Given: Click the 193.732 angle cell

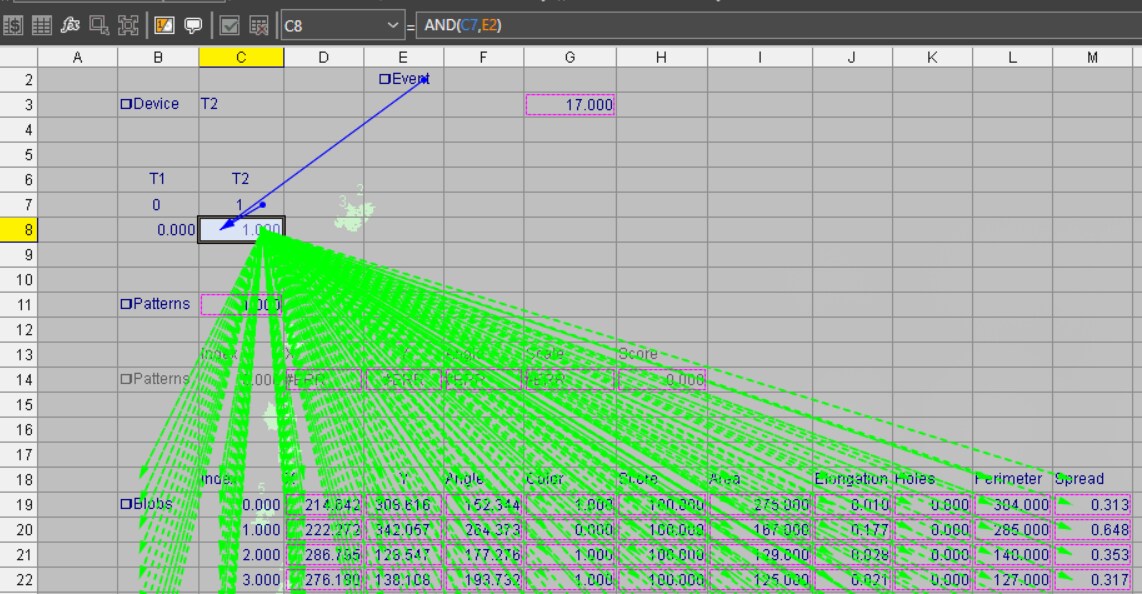Looking at the screenshot, I should (x=483, y=580).
